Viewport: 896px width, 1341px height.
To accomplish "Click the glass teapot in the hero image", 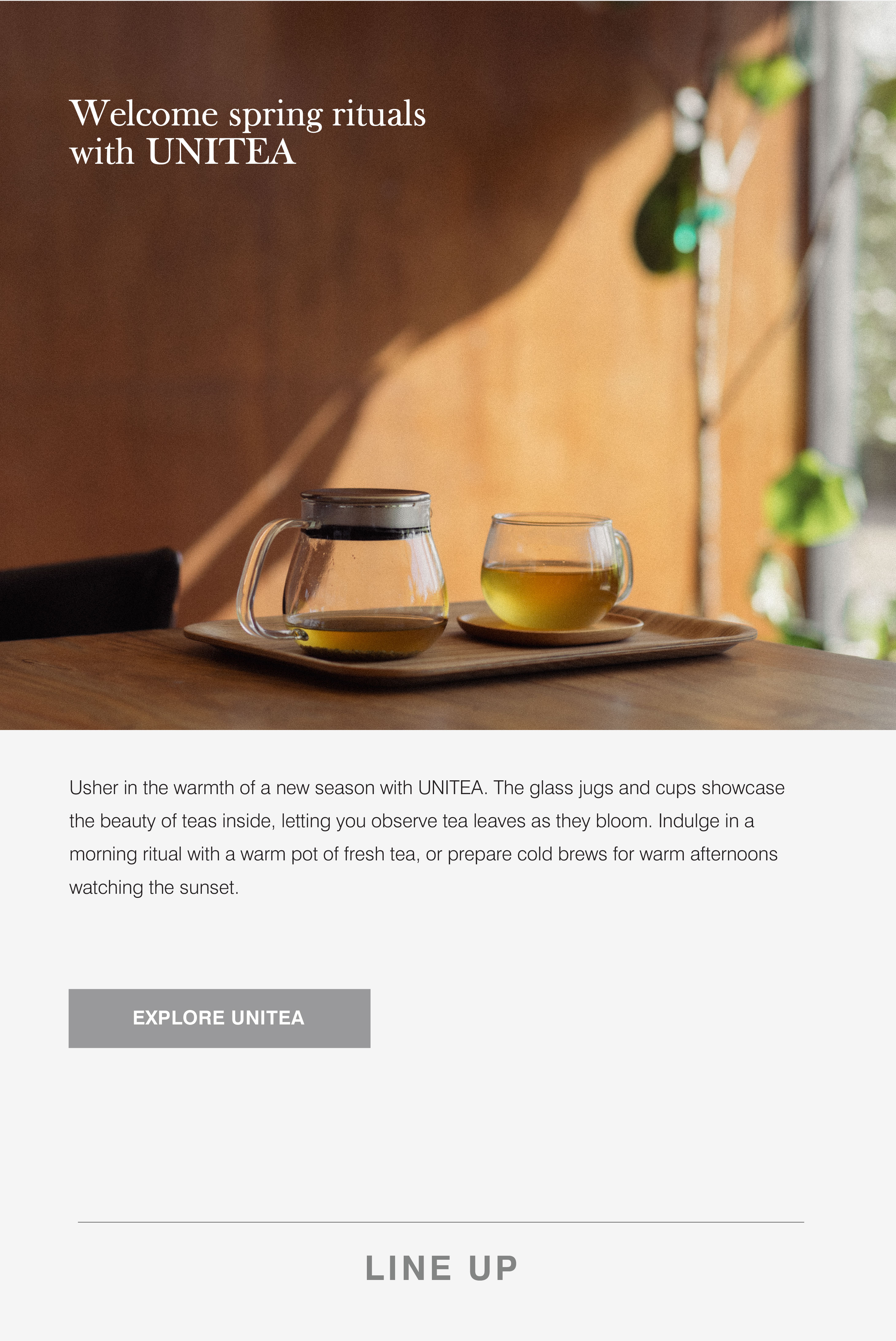I will click(343, 574).
